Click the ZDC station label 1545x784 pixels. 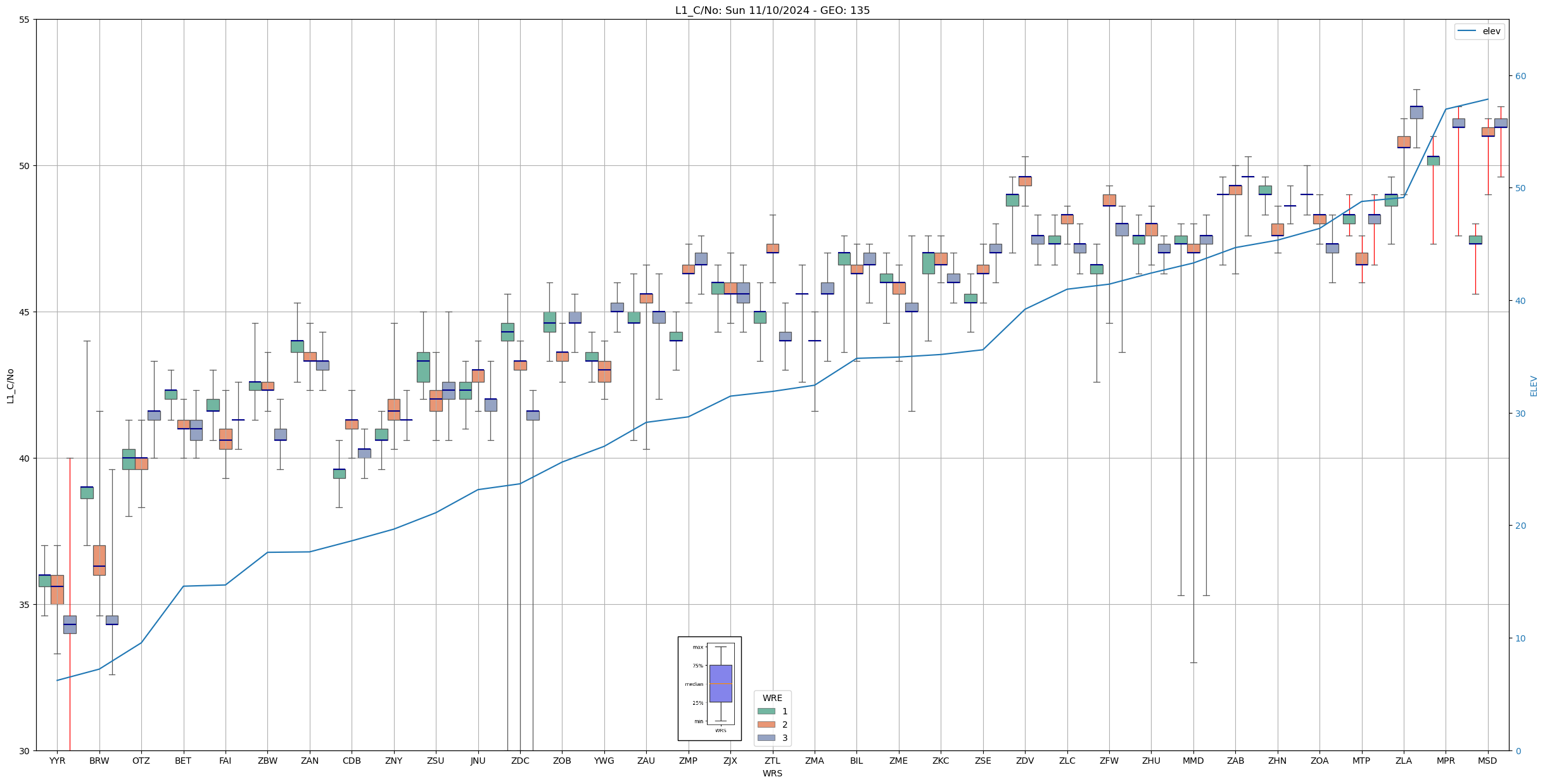click(x=519, y=761)
